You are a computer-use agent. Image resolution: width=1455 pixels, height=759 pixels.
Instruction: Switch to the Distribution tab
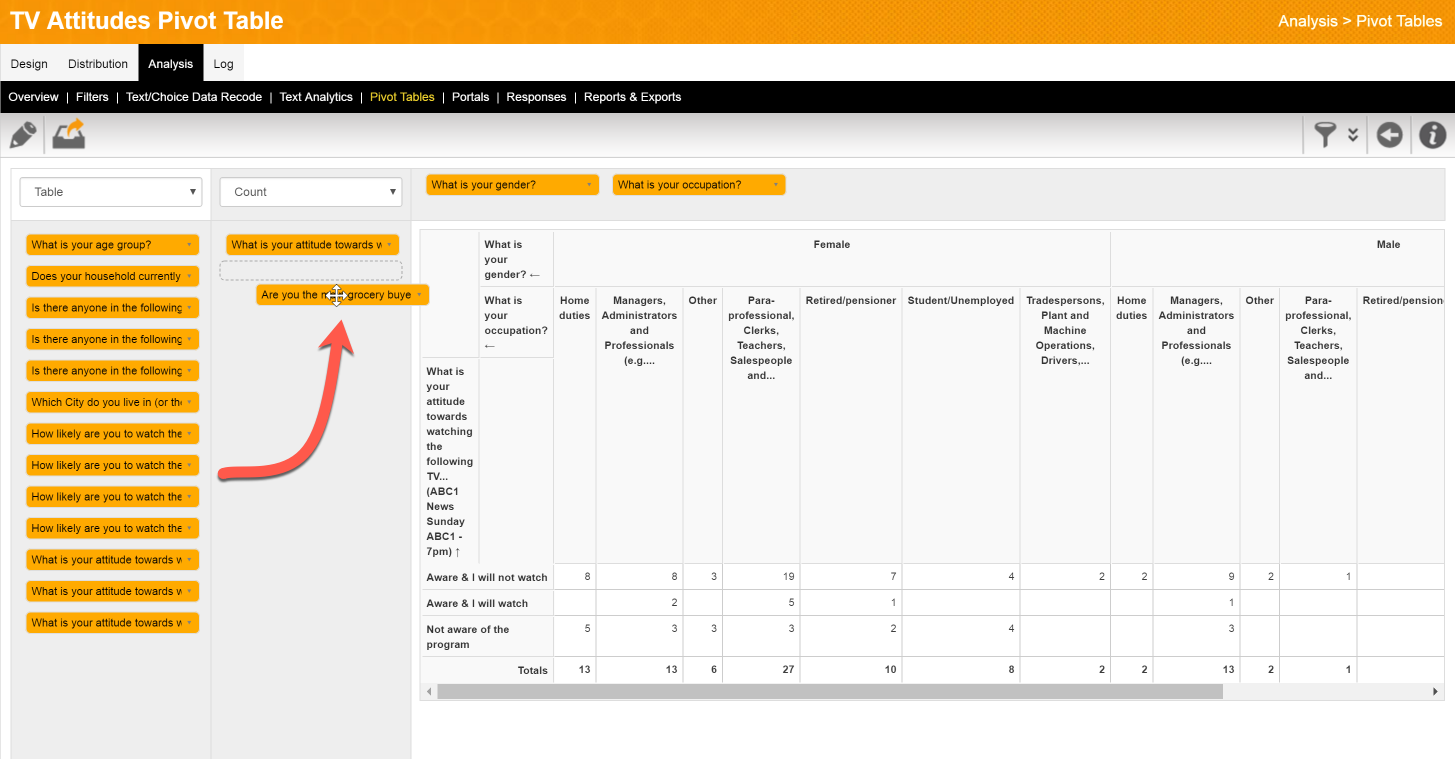click(x=98, y=64)
